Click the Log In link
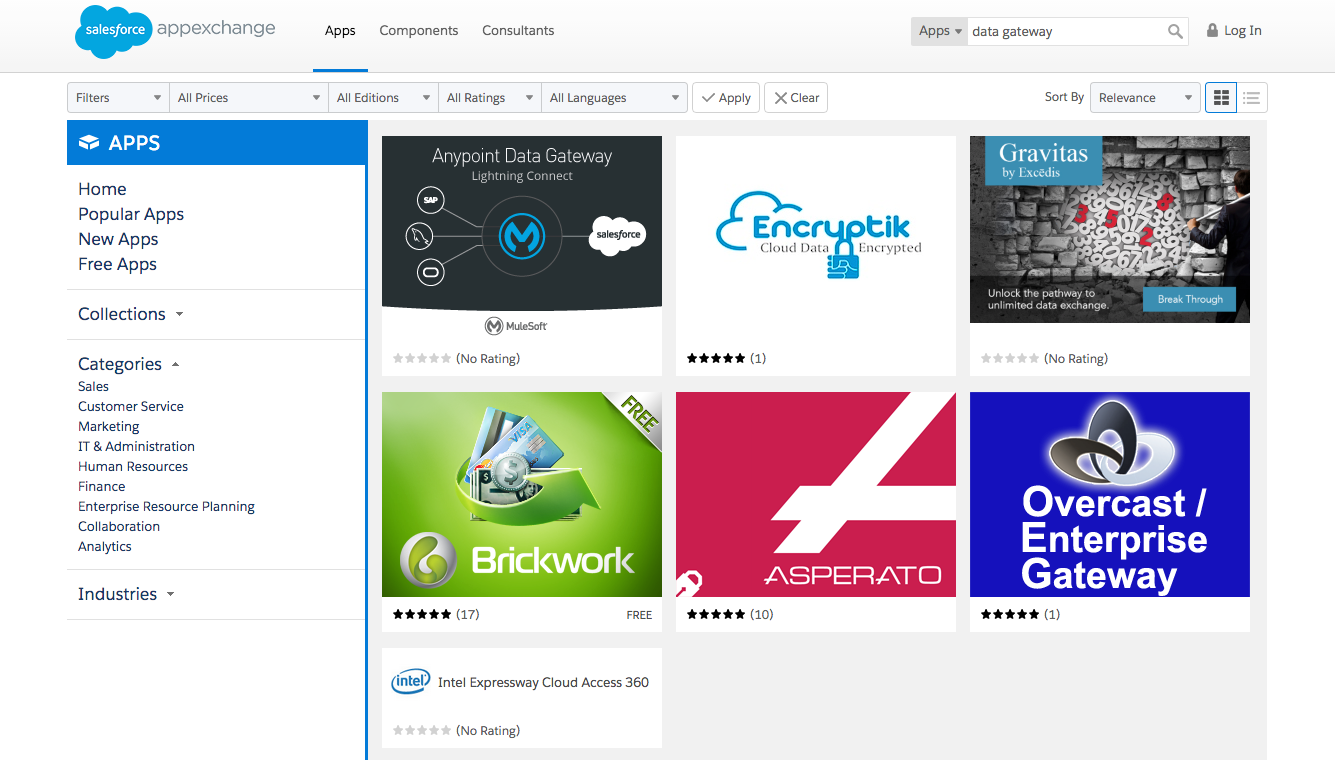The width and height of the screenshot is (1335, 777). 1243,31
